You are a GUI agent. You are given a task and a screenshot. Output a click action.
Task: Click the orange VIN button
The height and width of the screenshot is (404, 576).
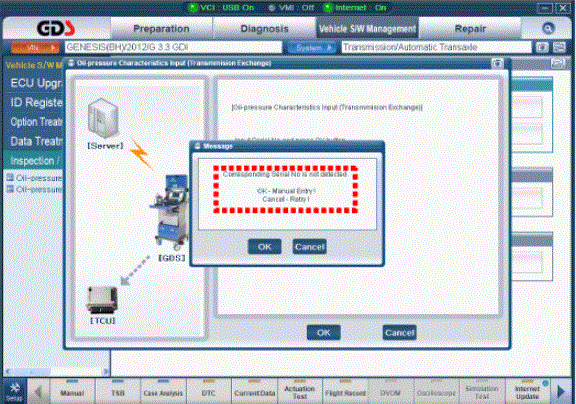tap(35, 47)
